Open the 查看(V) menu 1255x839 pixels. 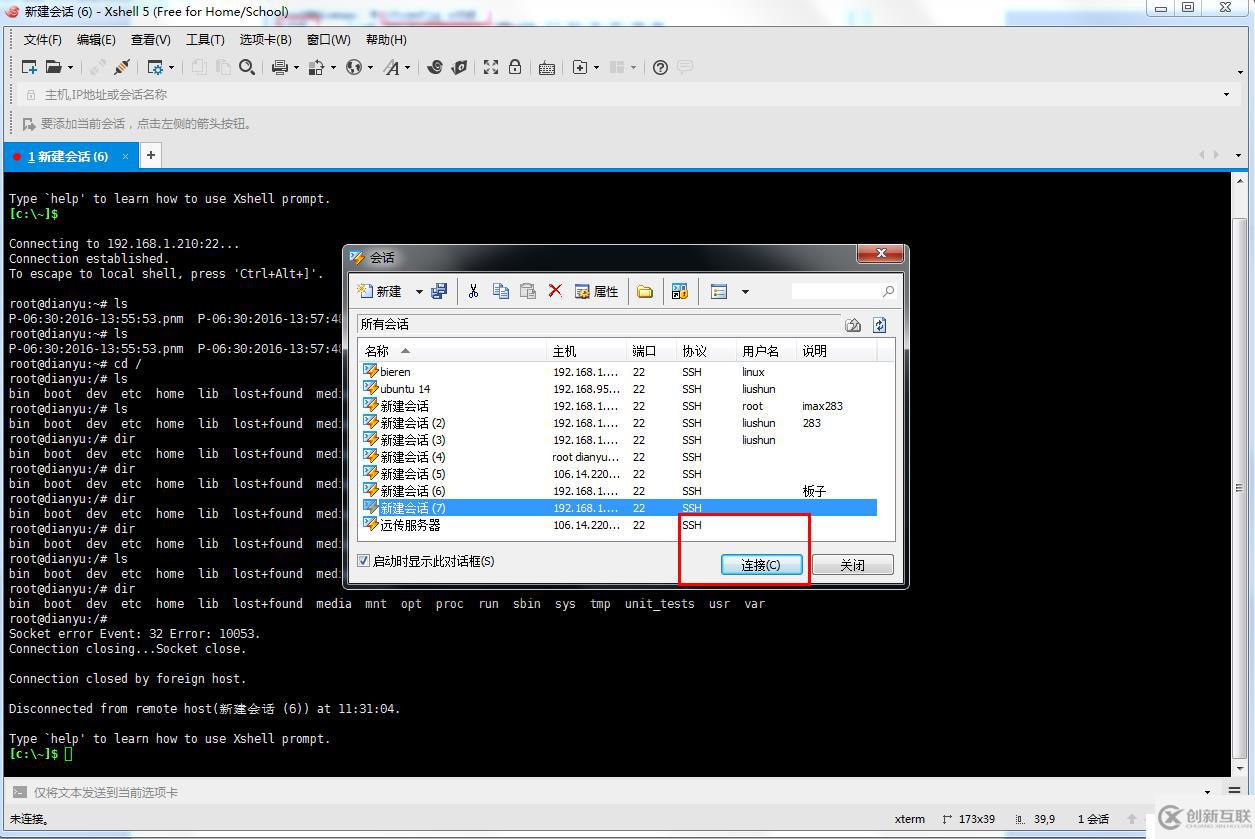151,40
